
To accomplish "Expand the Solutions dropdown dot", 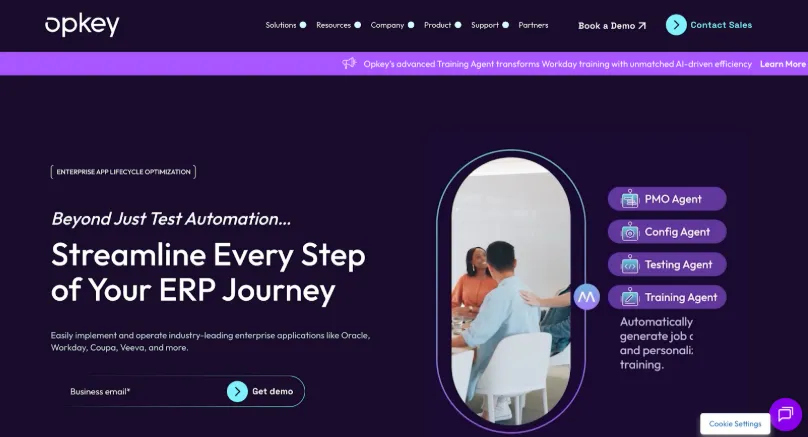I will click(x=303, y=25).
